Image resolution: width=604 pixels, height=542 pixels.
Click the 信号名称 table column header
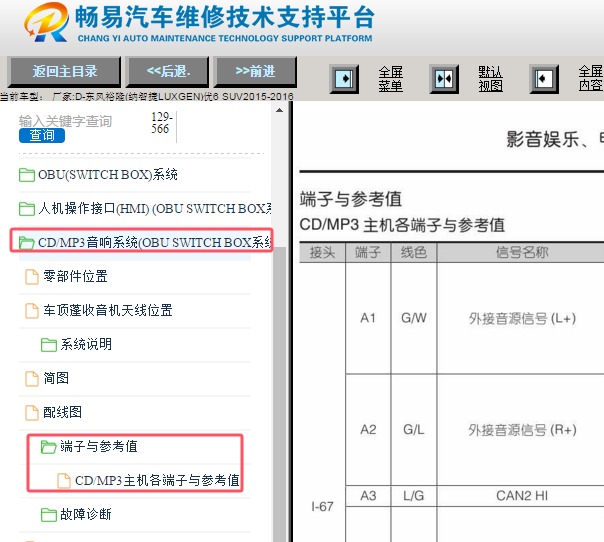(x=521, y=253)
